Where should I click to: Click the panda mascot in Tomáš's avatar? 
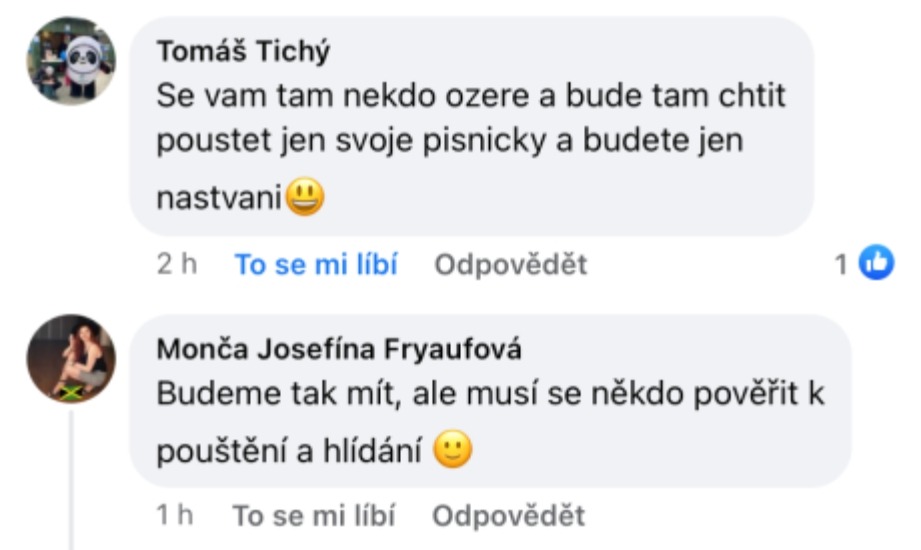coord(84,65)
